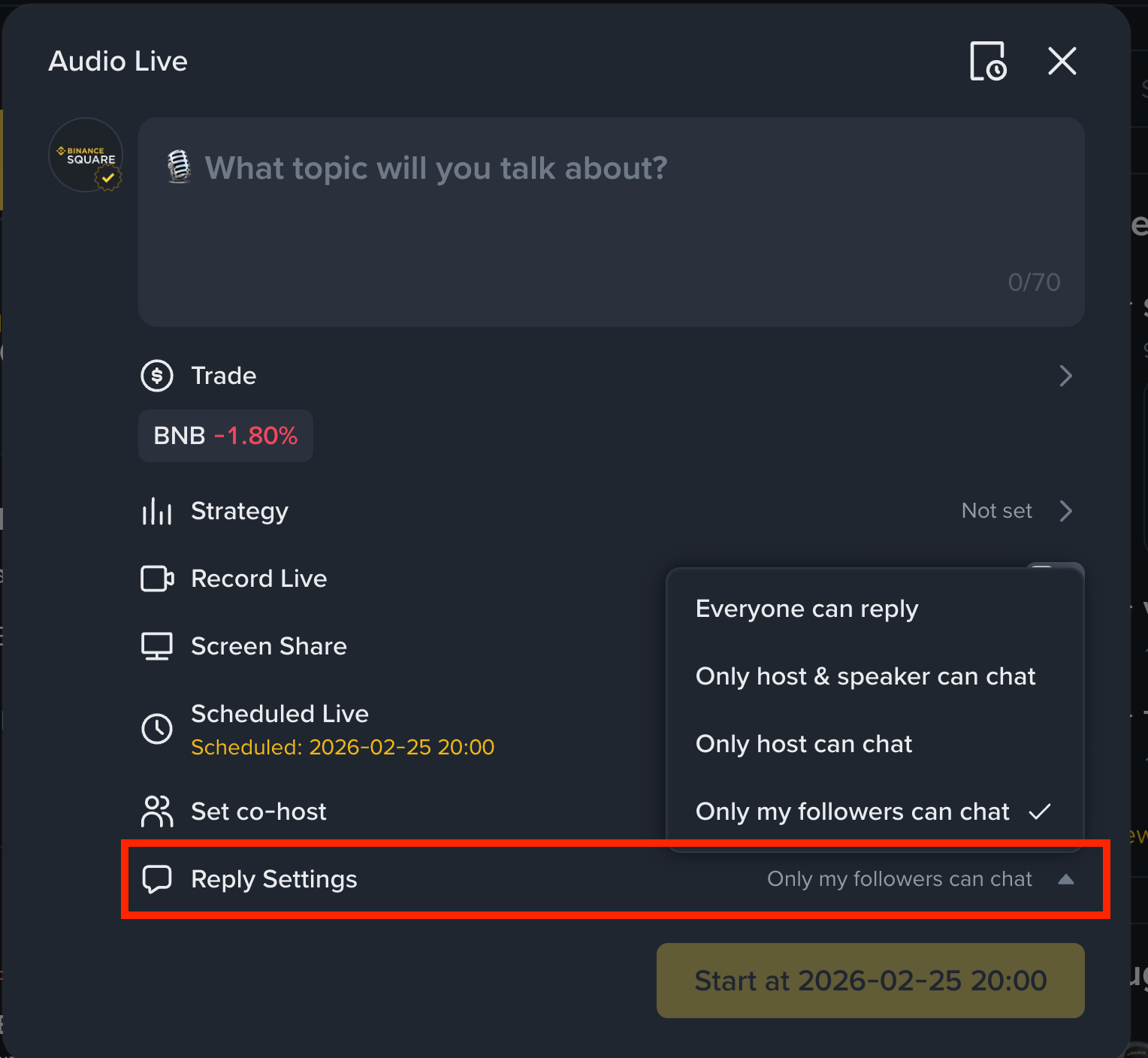Viewport: 1148px width, 1058px height.
Task: Click the scheduled lives clock-document icon
Action: coord(988,62)
